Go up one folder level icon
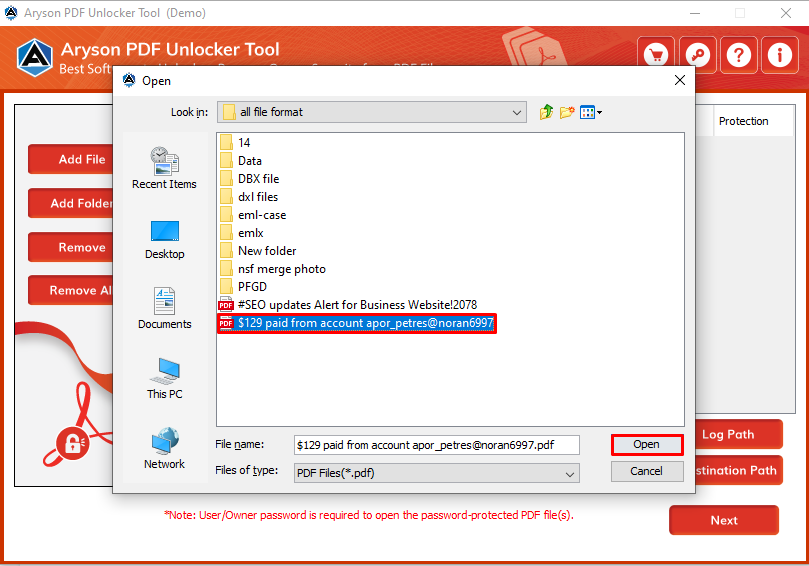Image resolution: width=809 pixels, height=566 pixels. (x=546, y=112)
